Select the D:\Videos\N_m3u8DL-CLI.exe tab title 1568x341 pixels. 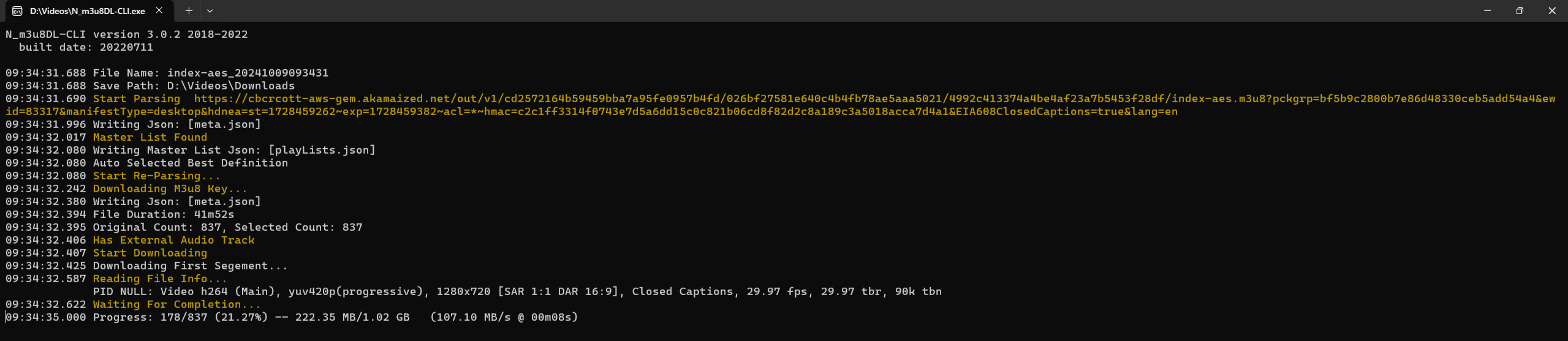(x=88, y=11)
